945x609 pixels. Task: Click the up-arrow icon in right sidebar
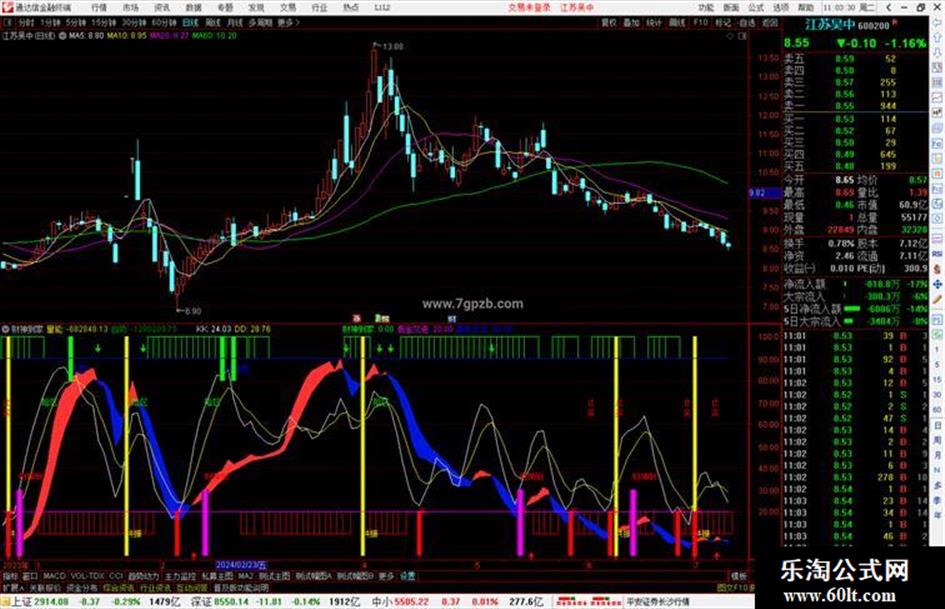click(937, 37)
